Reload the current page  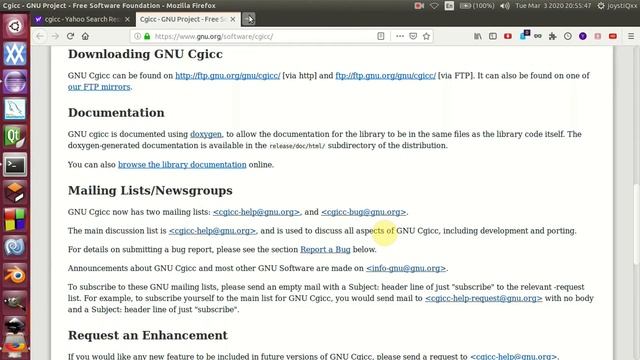(70, 36)
